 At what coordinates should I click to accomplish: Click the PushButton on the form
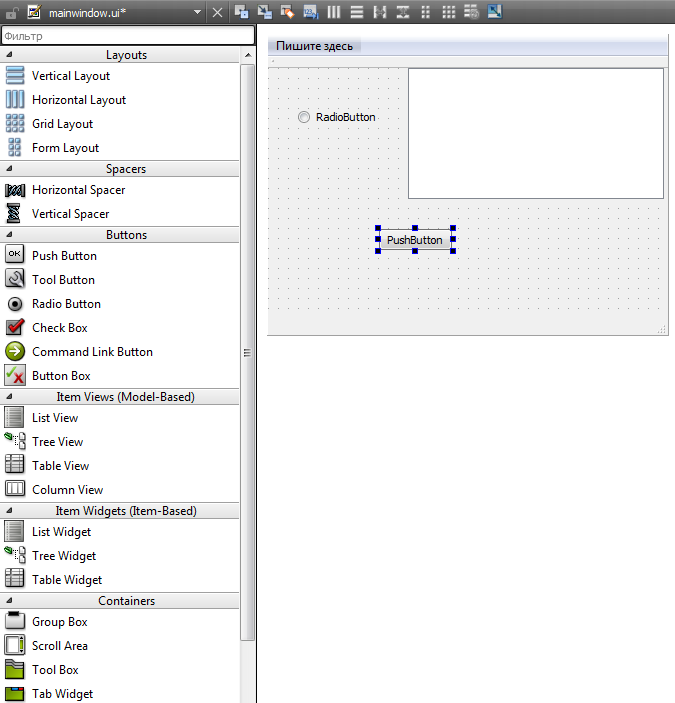pyautogui.click(x=415, y=240)
